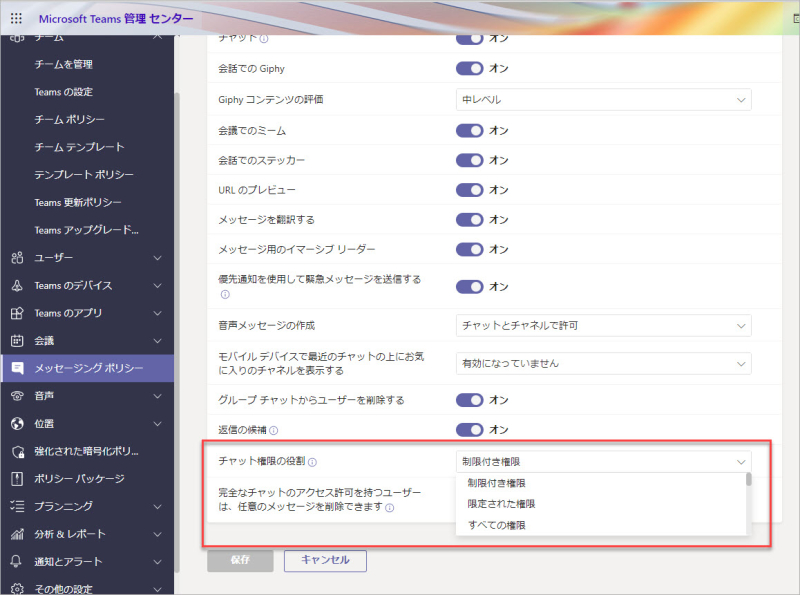The width and height of the screenshot is (800, 595).
Task: Open Teams アップグレード in sidebar
Action: click(x=86, y=230)
